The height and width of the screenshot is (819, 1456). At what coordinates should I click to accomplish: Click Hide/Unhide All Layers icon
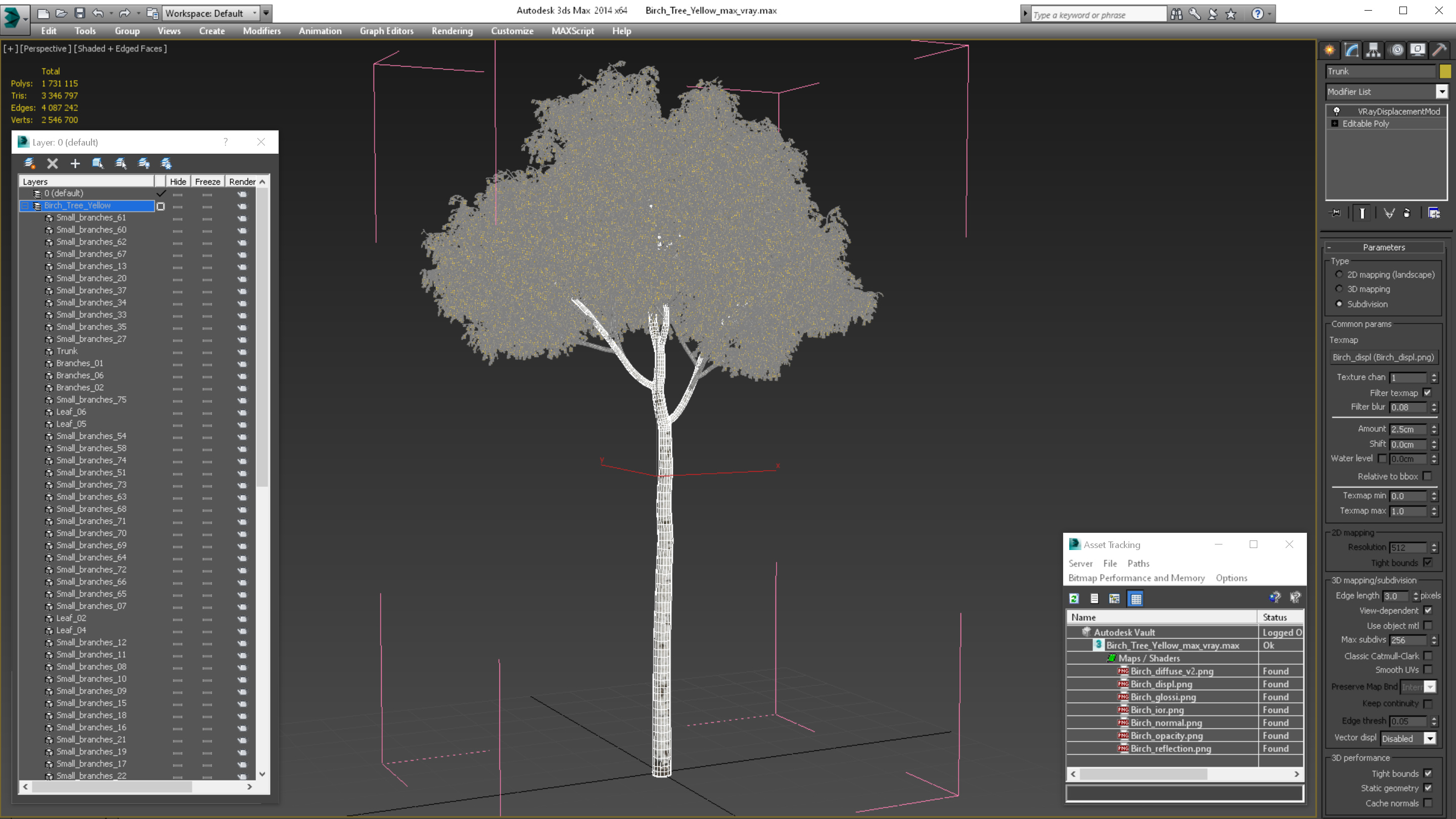point(144,163)
